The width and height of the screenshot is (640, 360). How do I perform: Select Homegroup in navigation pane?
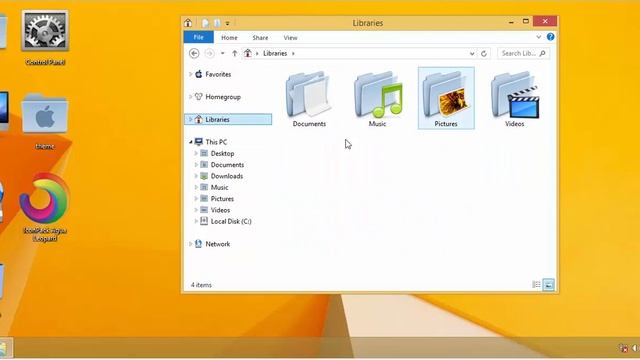pyautogui.click(x=223, y=97)
